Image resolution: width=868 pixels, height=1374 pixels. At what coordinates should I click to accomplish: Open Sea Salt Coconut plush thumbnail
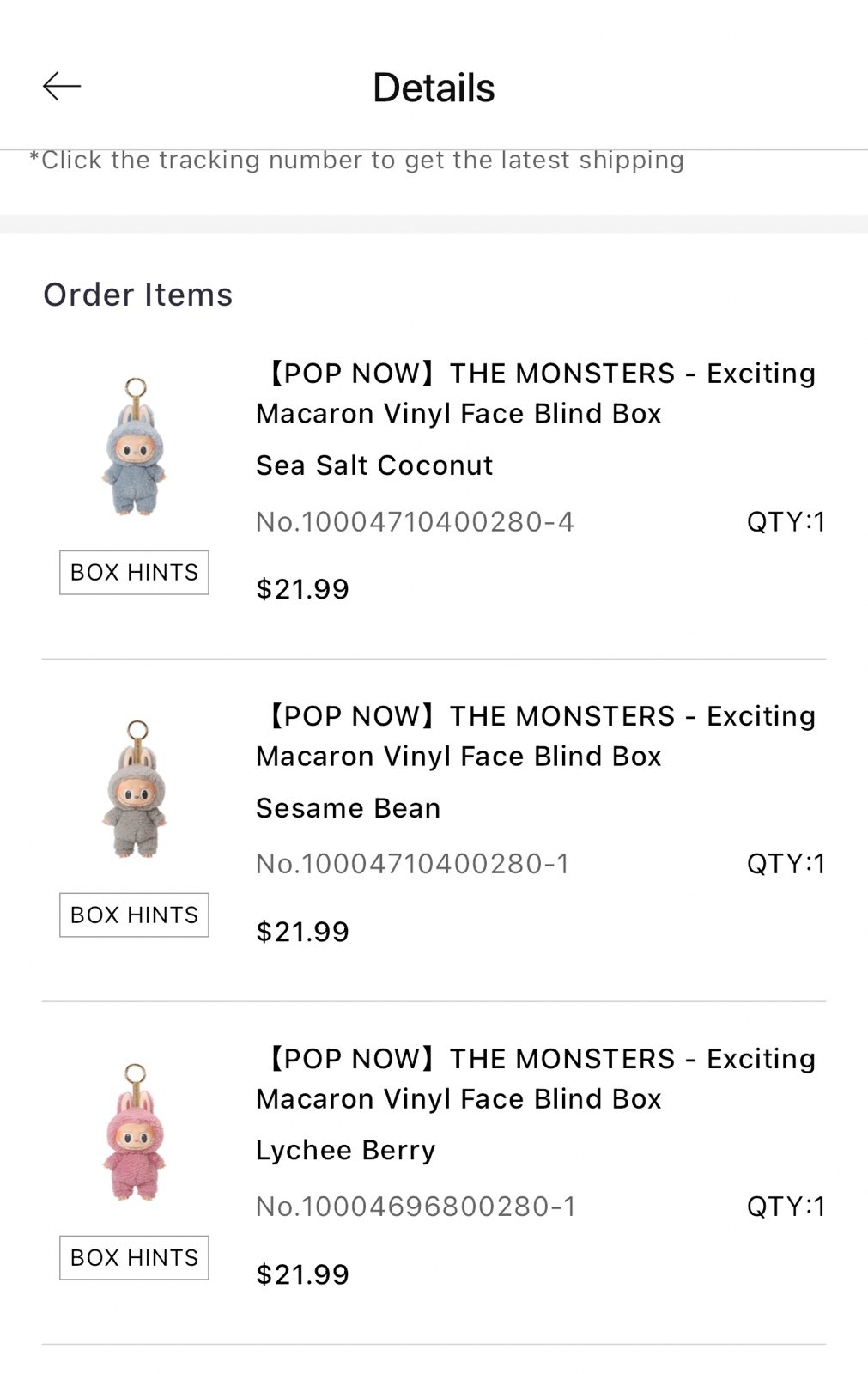(x=135, y=447)
